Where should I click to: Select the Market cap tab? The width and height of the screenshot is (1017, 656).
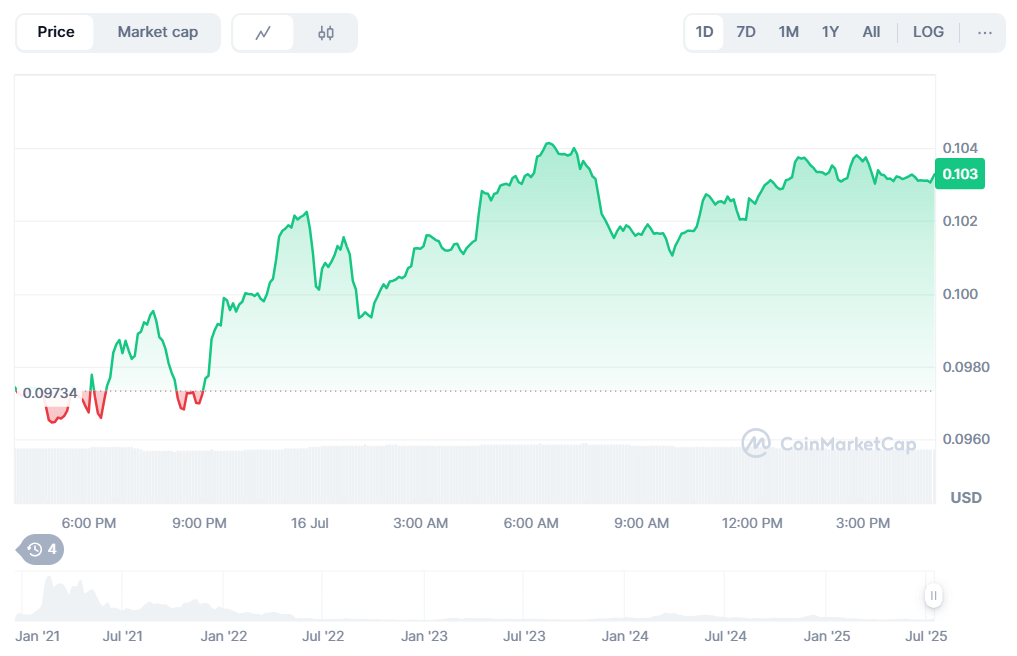[x=157, y=32]
